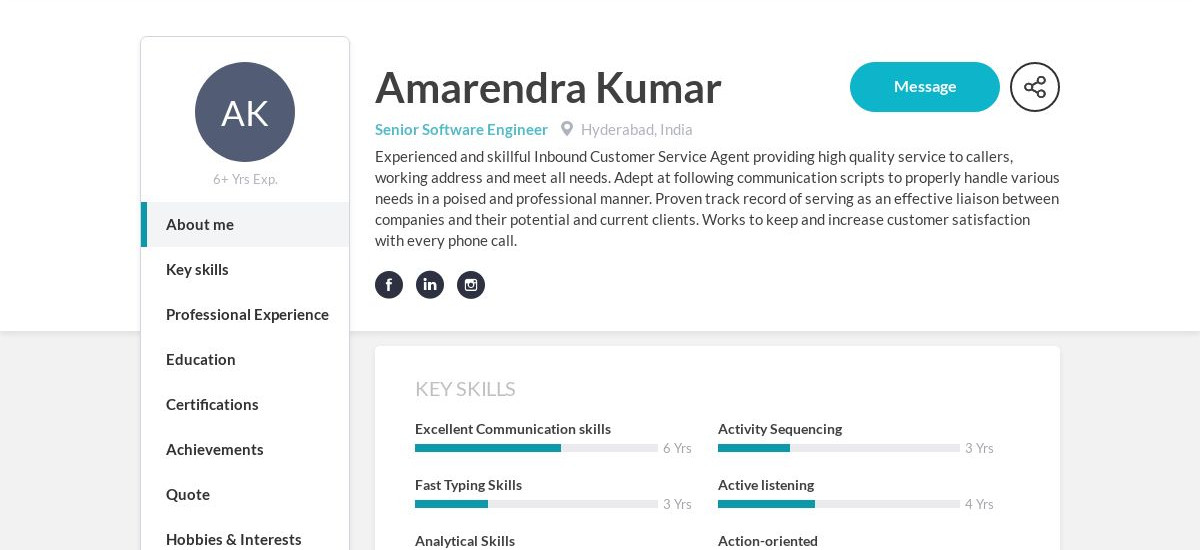Click the Active listening skill bar
The height and width of the screenshot is (550, 1200).
coord(839,504)
